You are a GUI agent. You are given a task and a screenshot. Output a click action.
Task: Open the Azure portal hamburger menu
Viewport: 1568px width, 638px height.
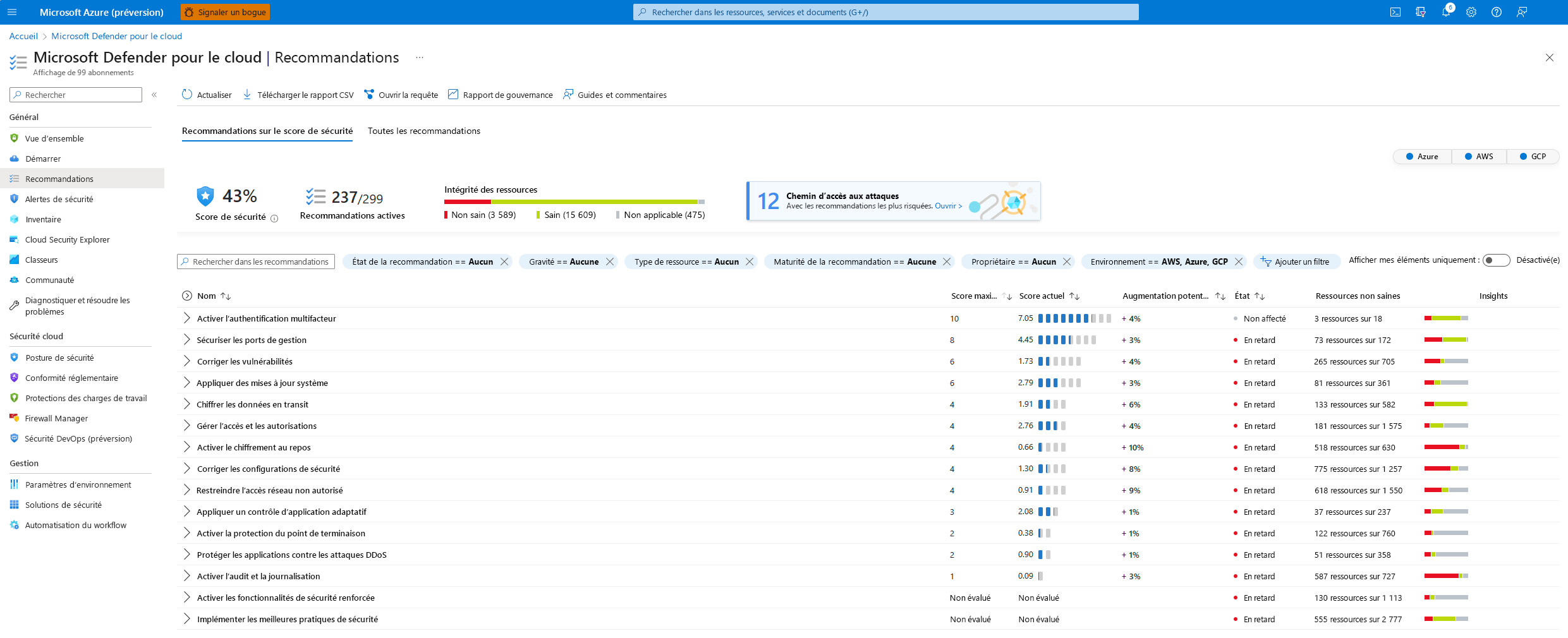pyautogui.click(x=12, y=12)
